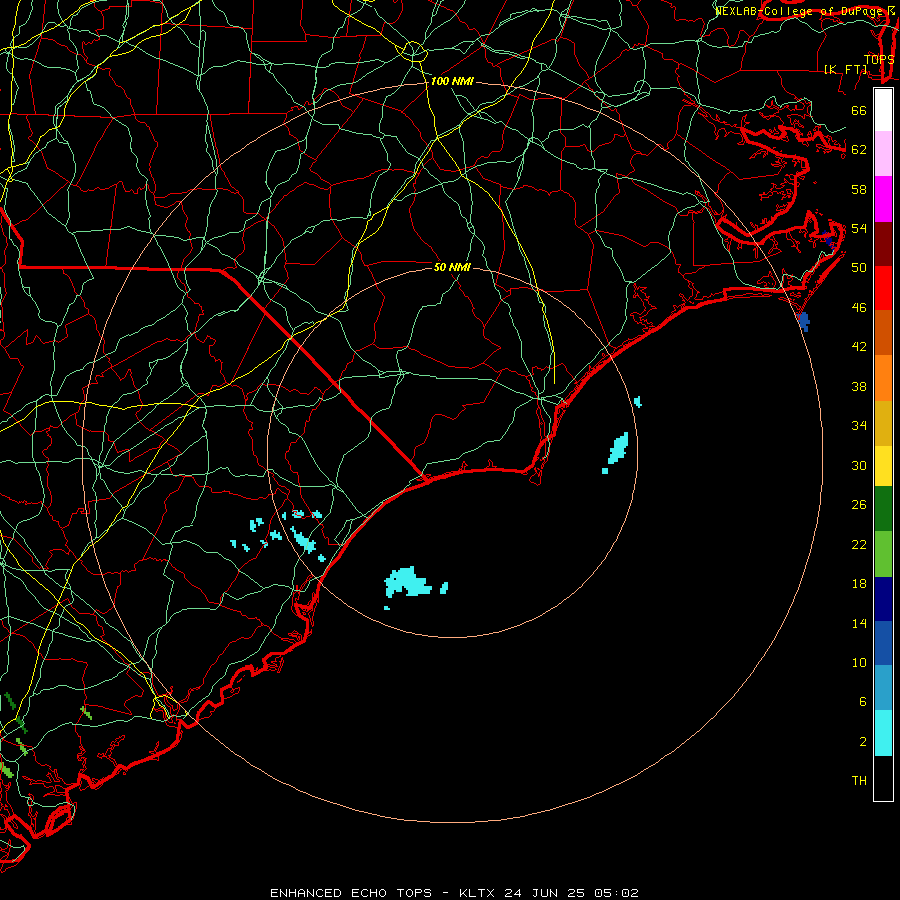The image size is (900, 900).
Task: Click the legend value "18"
Action: 859,584
